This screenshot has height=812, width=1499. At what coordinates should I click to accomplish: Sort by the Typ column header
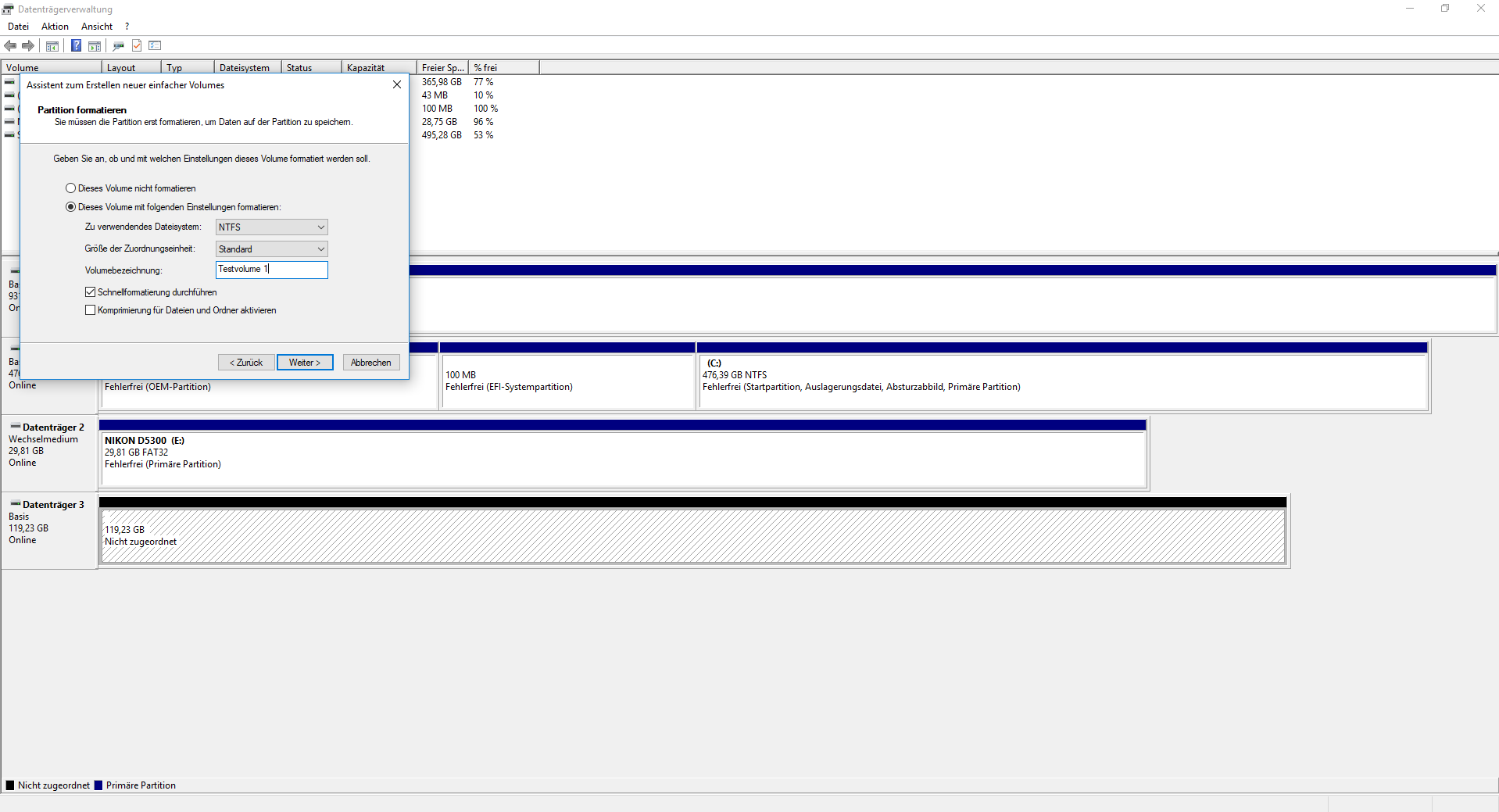[188, 68]
